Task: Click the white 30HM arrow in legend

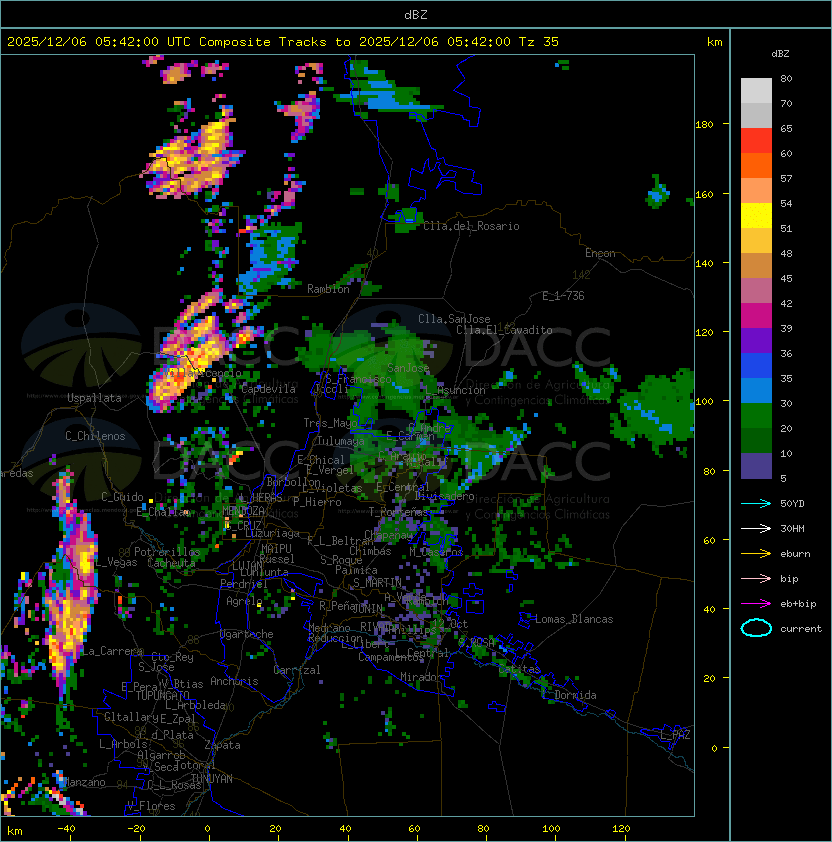Action: coord(756,528)
